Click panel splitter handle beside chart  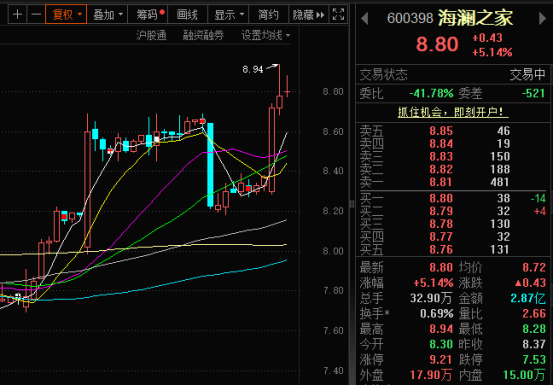click(x=352, y=204)
